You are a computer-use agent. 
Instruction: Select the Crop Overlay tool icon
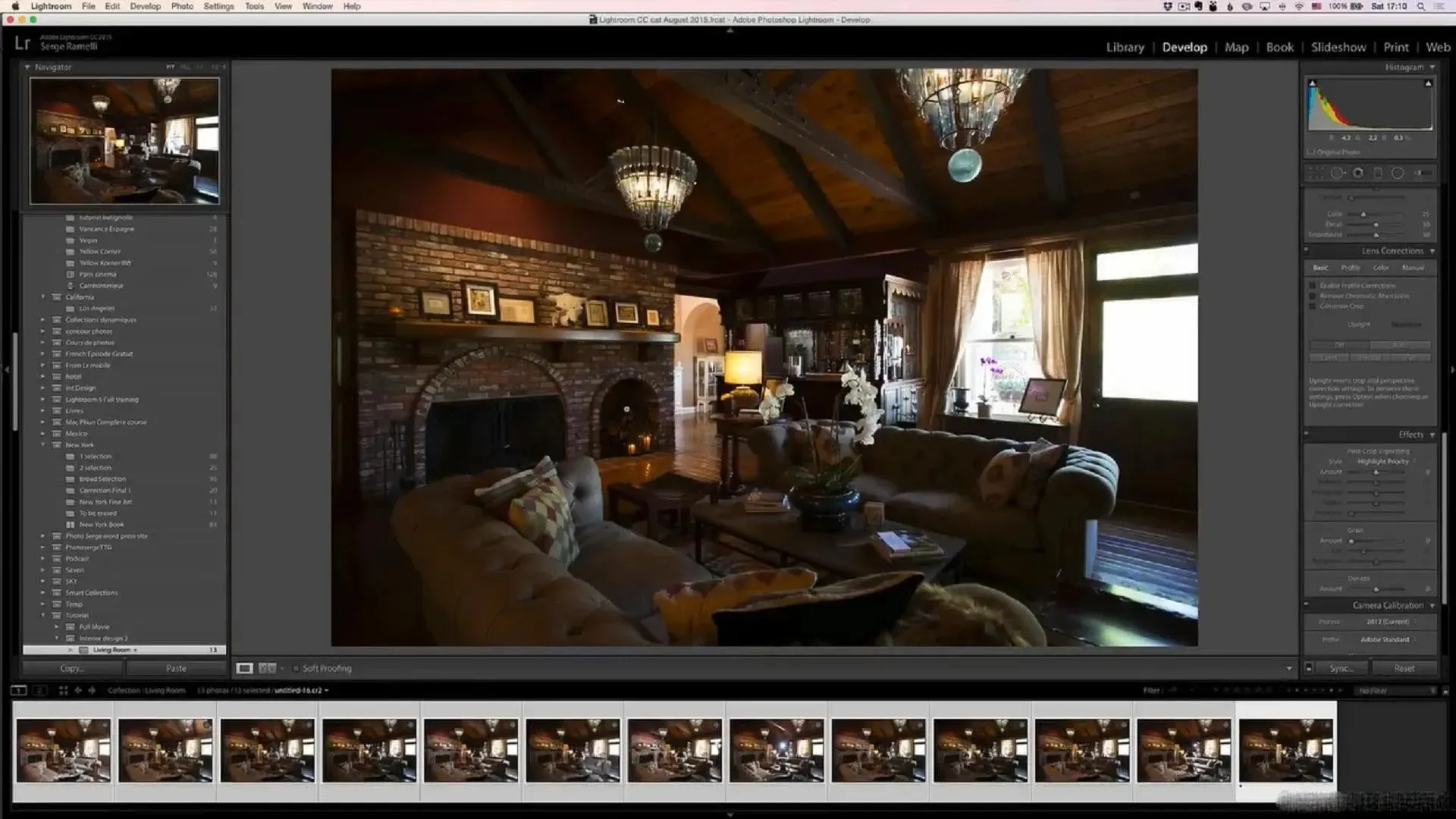click(1316, 173)
